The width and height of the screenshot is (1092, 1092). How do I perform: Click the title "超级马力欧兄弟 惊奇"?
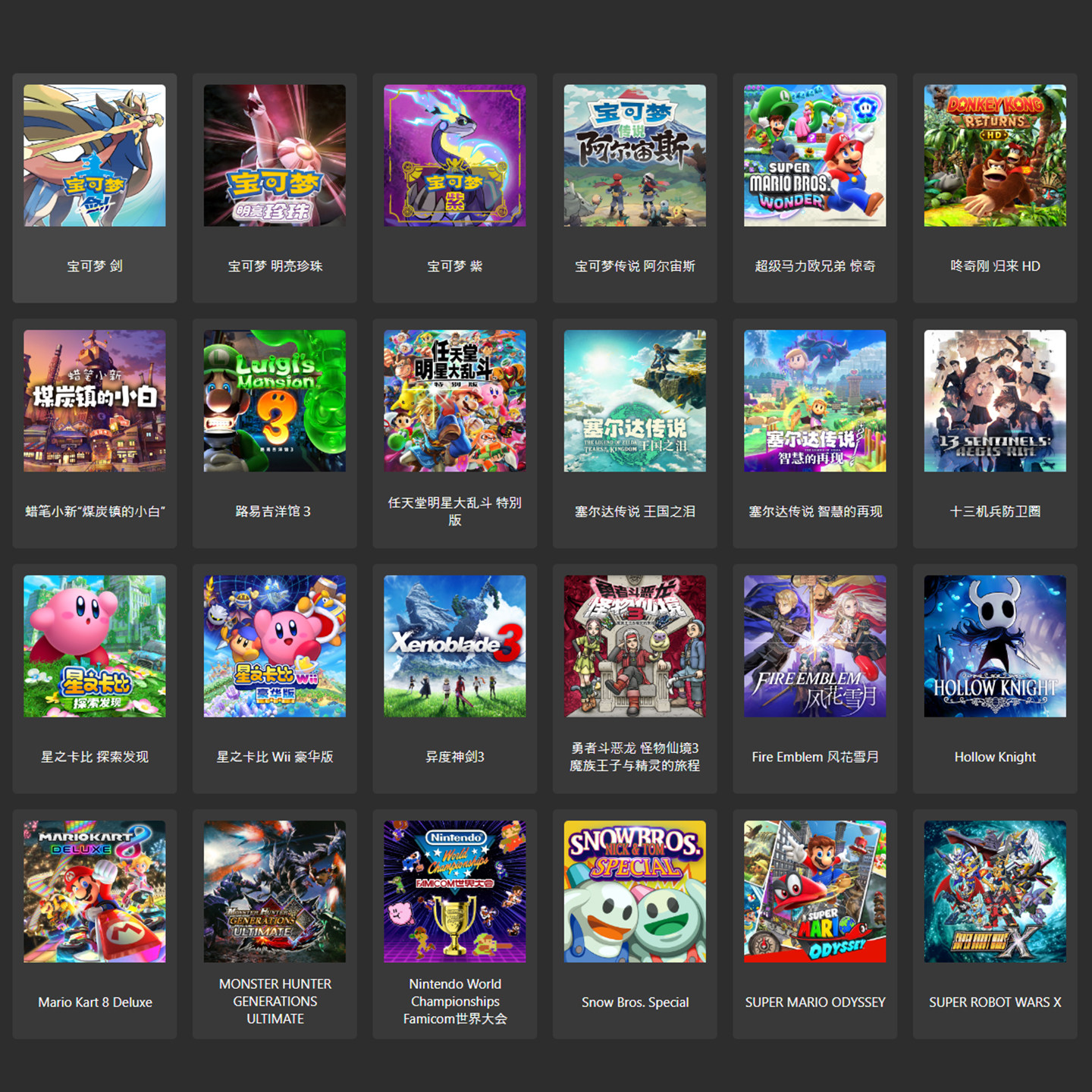coord(815,266)
